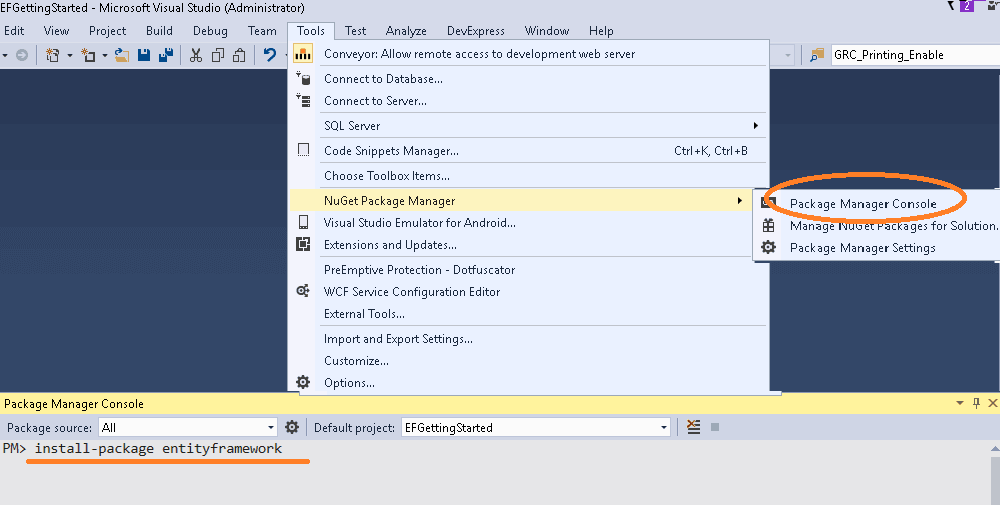Click the Extensions and Updates icon
This screenshot has width=1000, height=505.
point(303,244)
